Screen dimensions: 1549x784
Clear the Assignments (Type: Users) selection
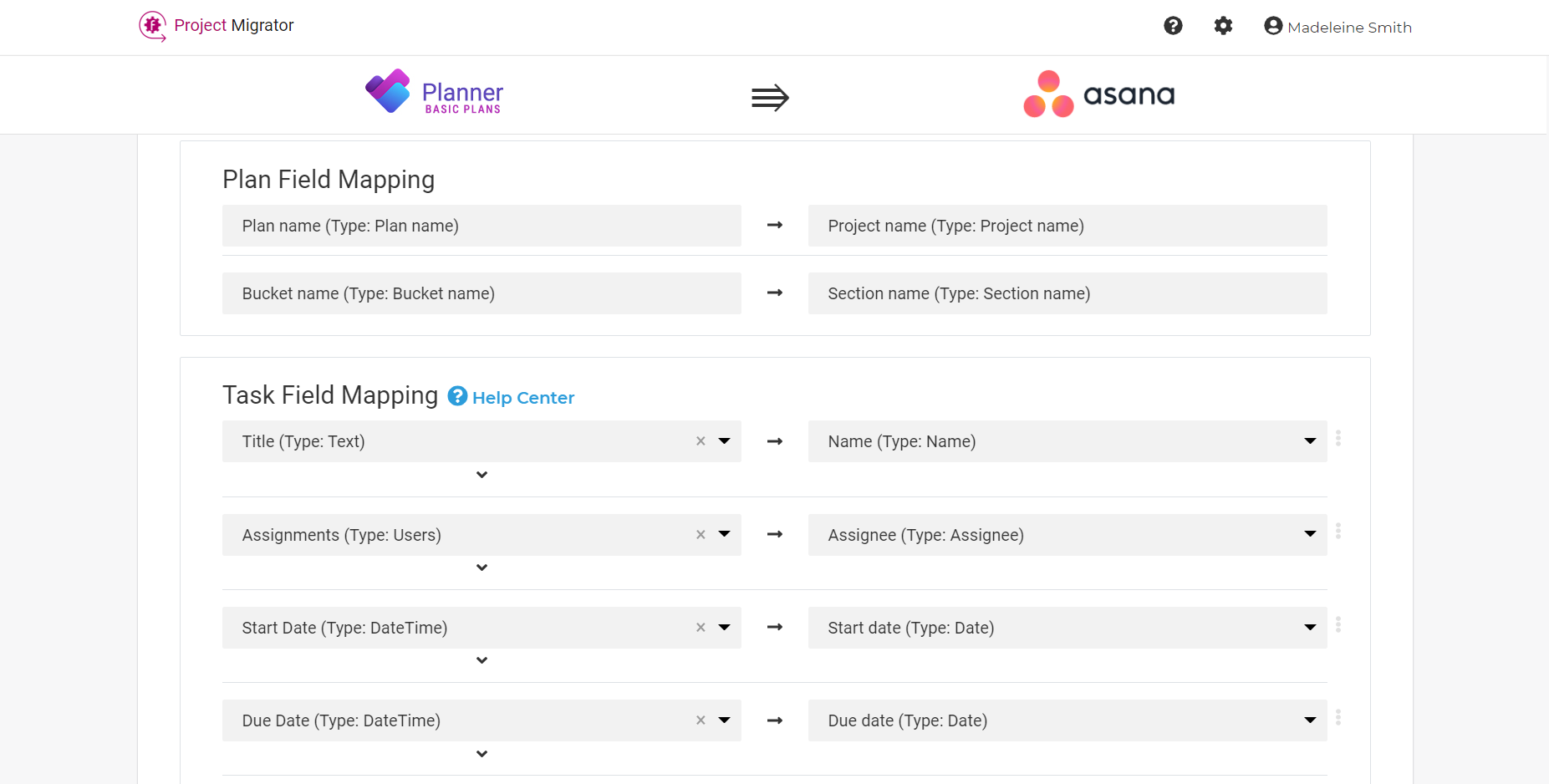[701, 535]
